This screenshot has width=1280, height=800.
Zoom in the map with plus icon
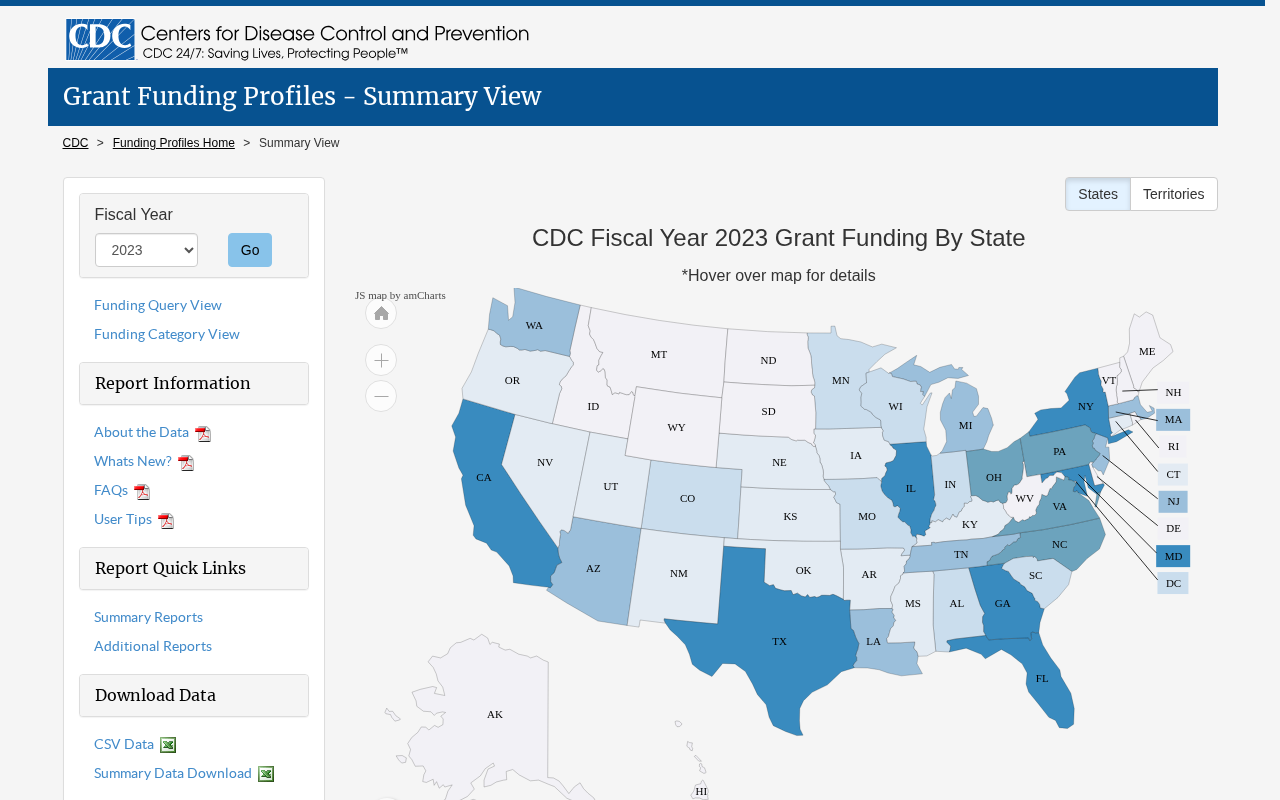[381, 360]
